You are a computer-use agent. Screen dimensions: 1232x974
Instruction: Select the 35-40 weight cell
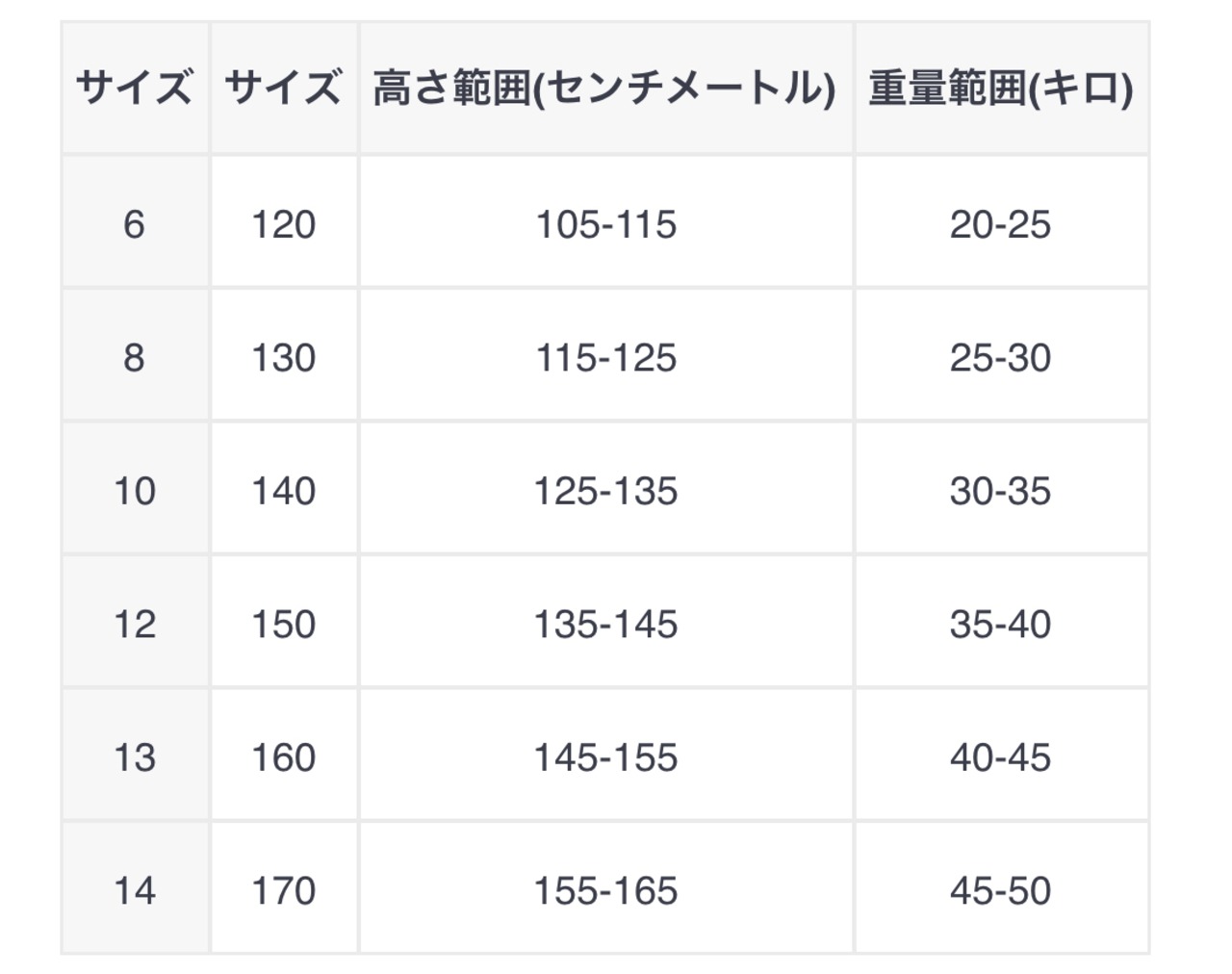tap(1001, 622)
